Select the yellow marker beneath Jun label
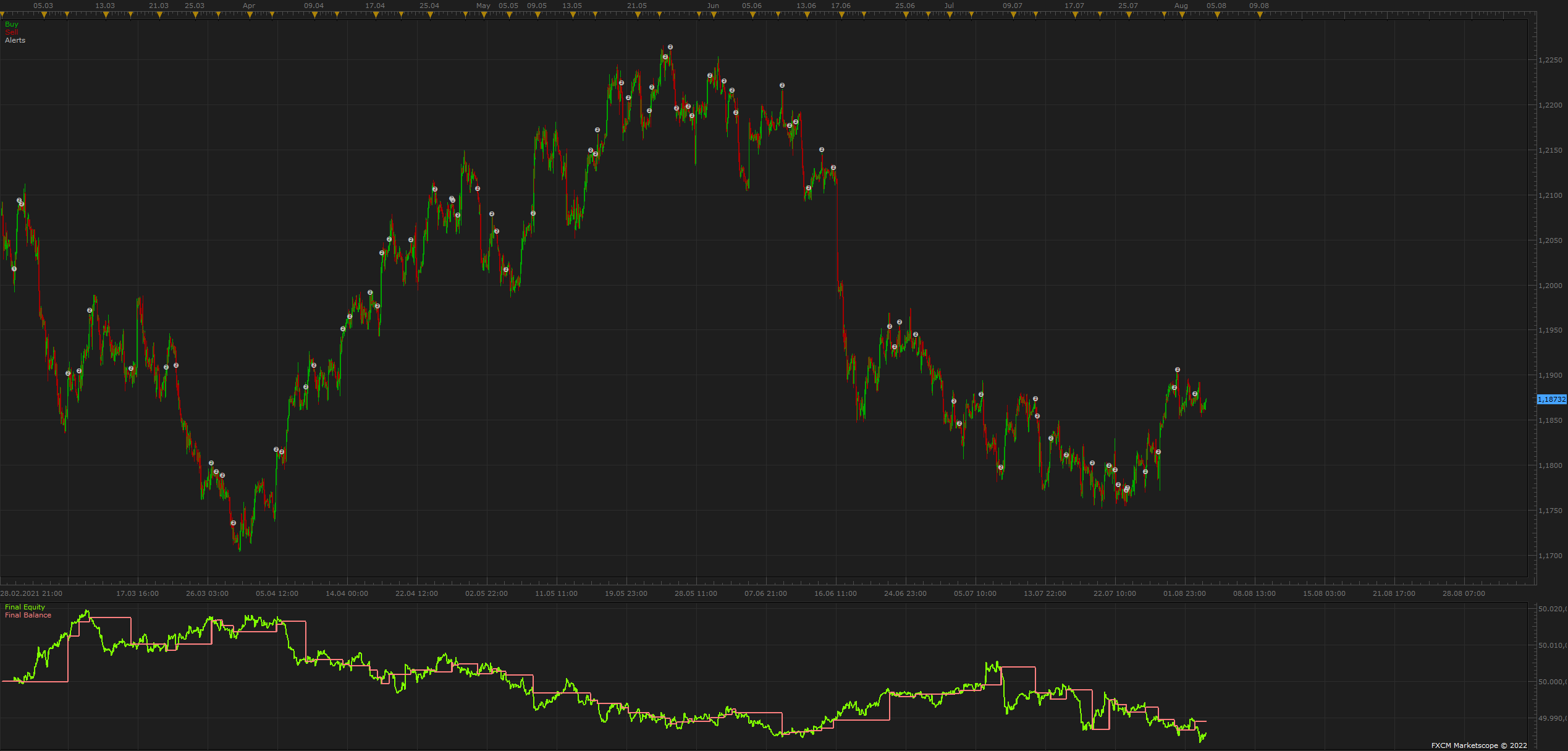 coord(714,15)
